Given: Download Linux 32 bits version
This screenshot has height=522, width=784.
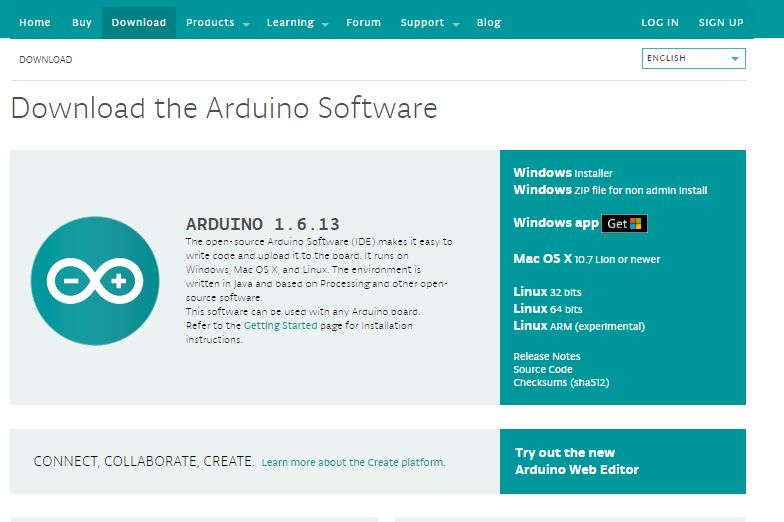Looking at the screenshot, I should pyautogui.click(x=547, y=292).
